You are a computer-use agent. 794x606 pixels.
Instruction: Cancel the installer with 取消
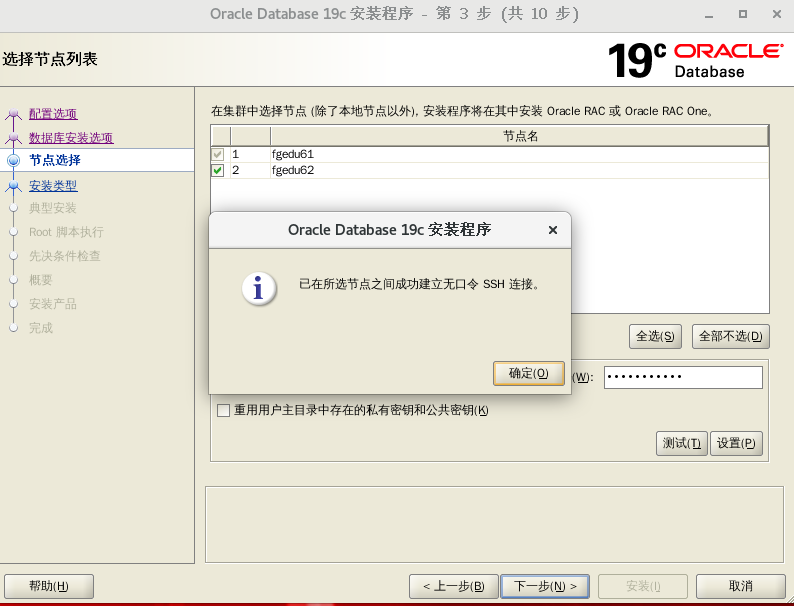tap(740, 586)
